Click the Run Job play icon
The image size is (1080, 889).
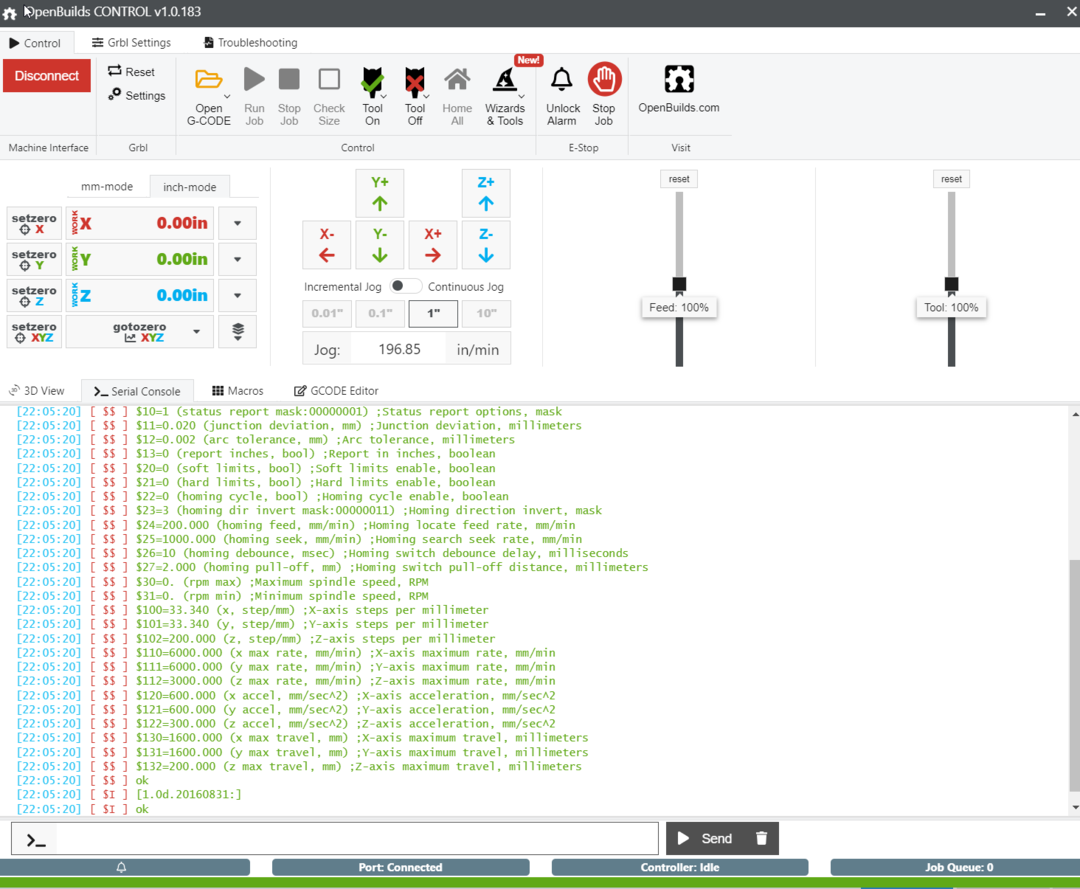[x=254, y=80]
